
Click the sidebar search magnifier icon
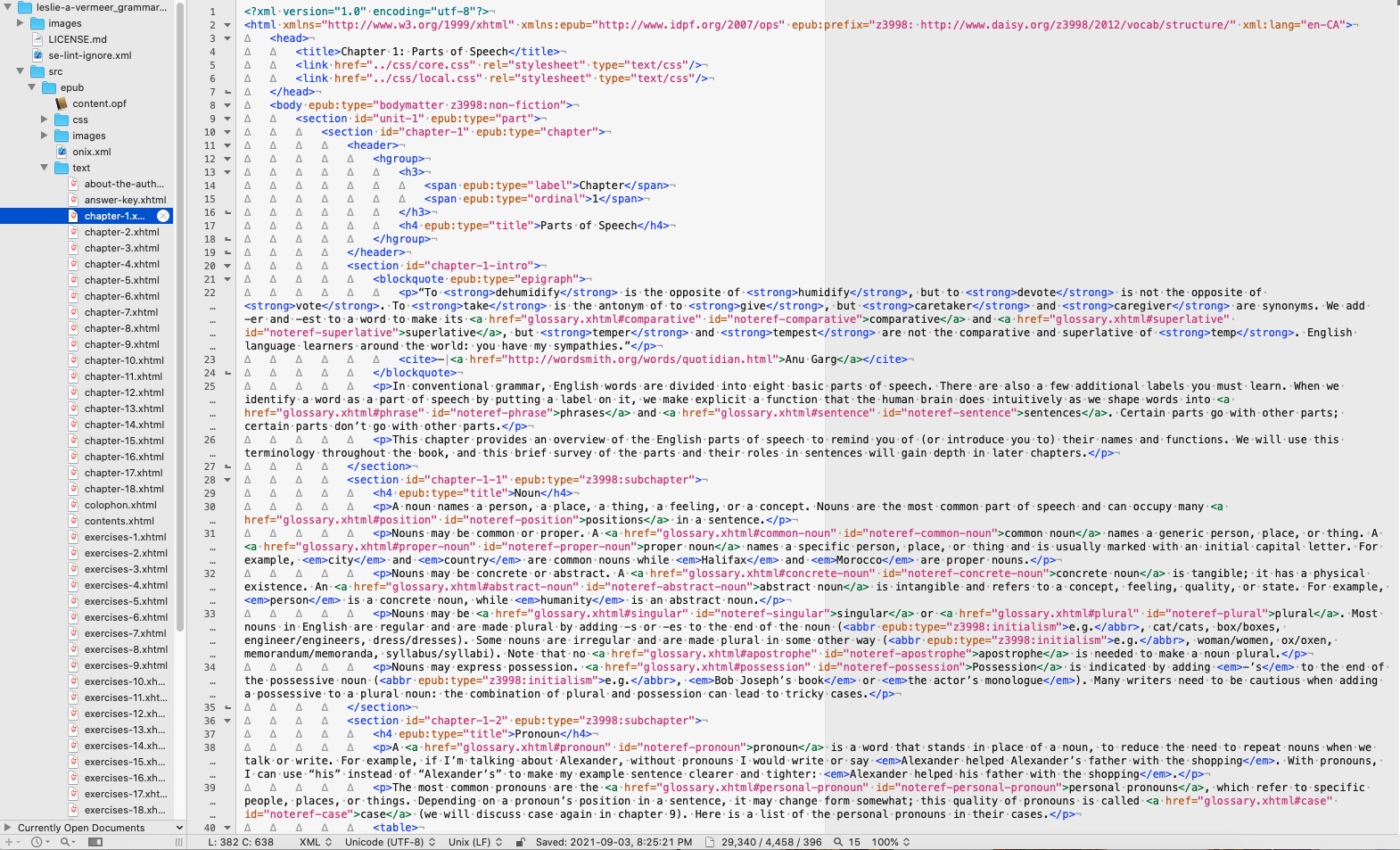click(x=68, y=842)
